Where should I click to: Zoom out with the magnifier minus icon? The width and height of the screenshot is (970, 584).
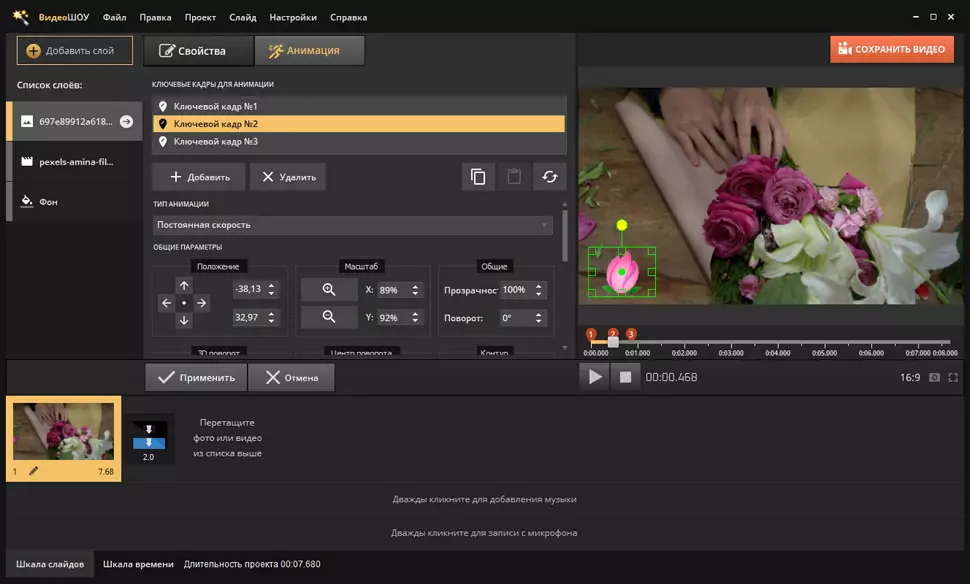point(329,317)
